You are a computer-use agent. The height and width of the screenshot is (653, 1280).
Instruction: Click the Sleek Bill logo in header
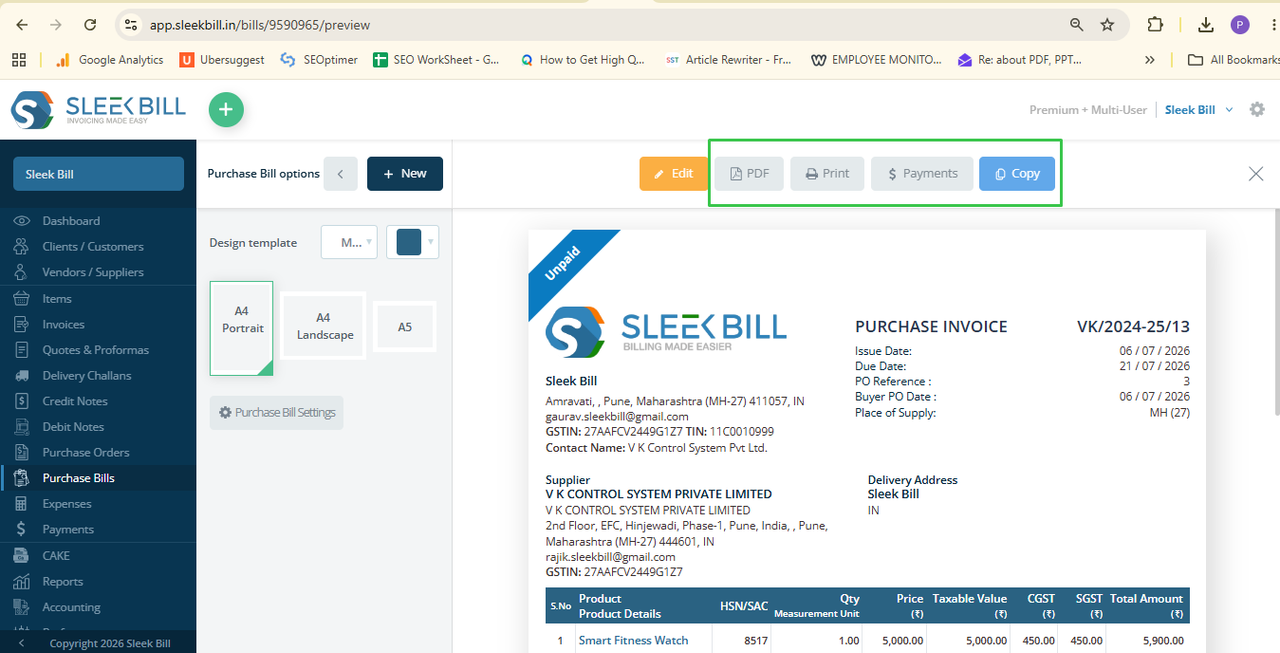click(98, 110)
